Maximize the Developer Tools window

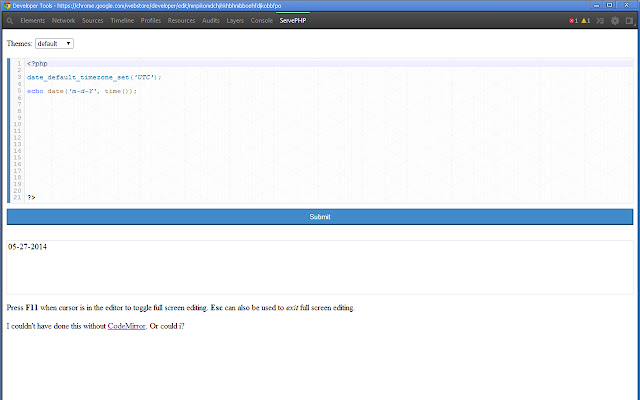pyautogui.click(x=609, y=5)
